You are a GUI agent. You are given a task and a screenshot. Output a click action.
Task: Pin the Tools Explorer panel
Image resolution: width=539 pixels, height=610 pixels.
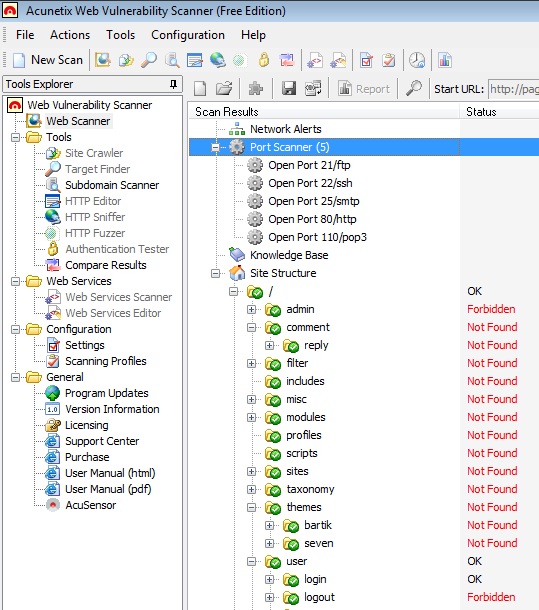[x=173, y=84]
